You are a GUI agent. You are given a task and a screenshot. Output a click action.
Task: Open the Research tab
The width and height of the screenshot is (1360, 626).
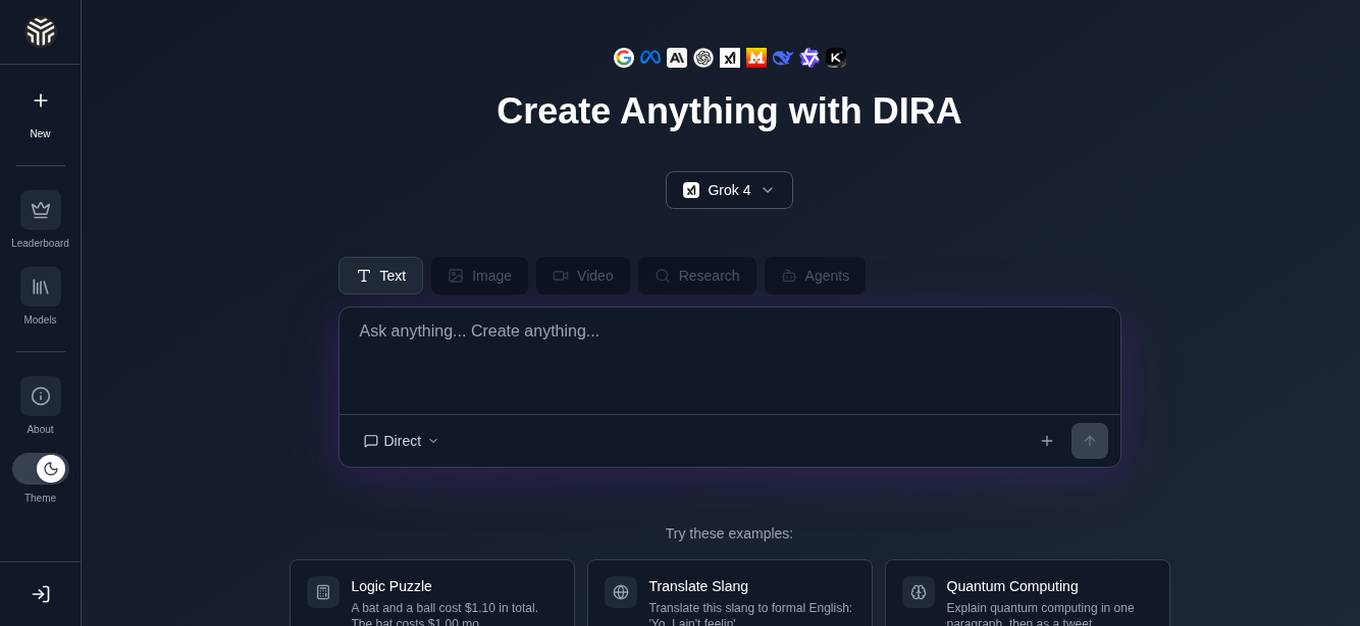(697, 276)
